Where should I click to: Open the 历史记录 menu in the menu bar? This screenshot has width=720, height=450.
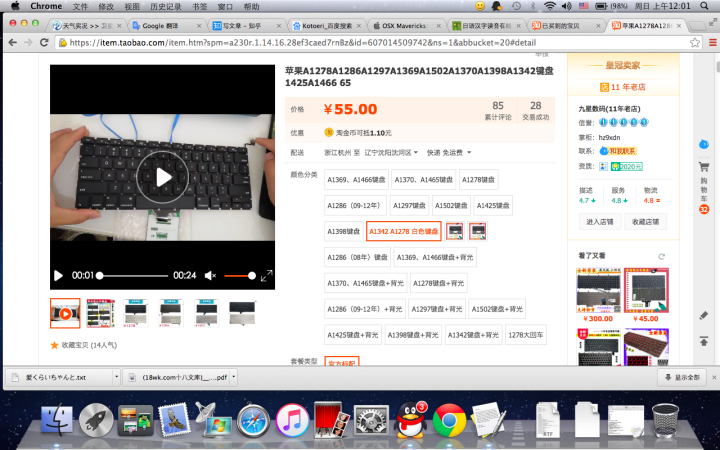click(x=166, y=6)
